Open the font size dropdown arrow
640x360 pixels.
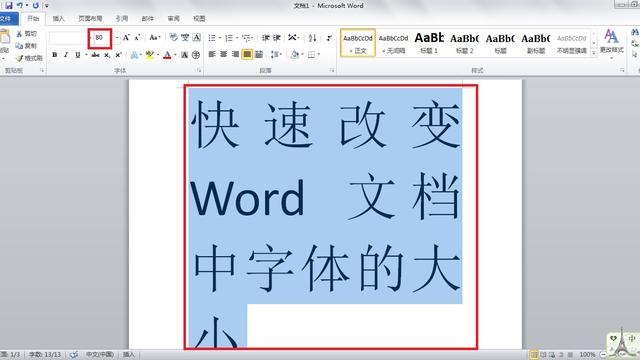[117, 38]
